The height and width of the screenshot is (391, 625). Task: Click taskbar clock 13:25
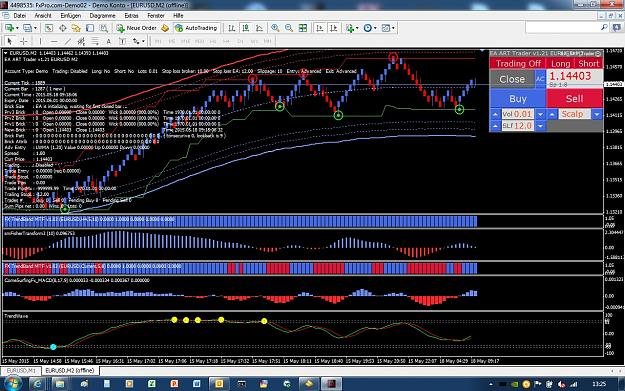tap(599, 384)
